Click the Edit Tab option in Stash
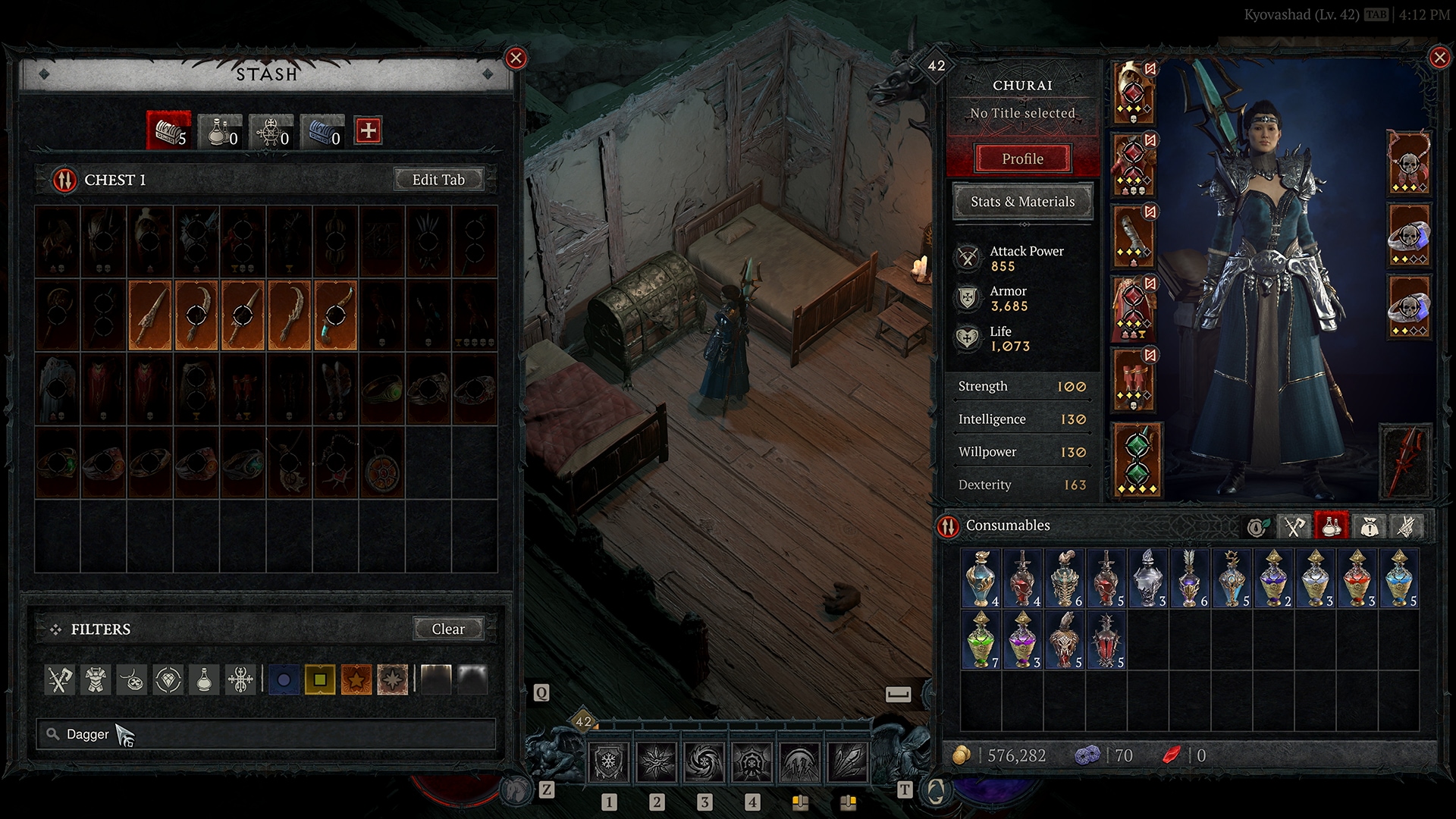This screenshot has width=1456, height=819. pyautogui.click(x=437, y=180)
